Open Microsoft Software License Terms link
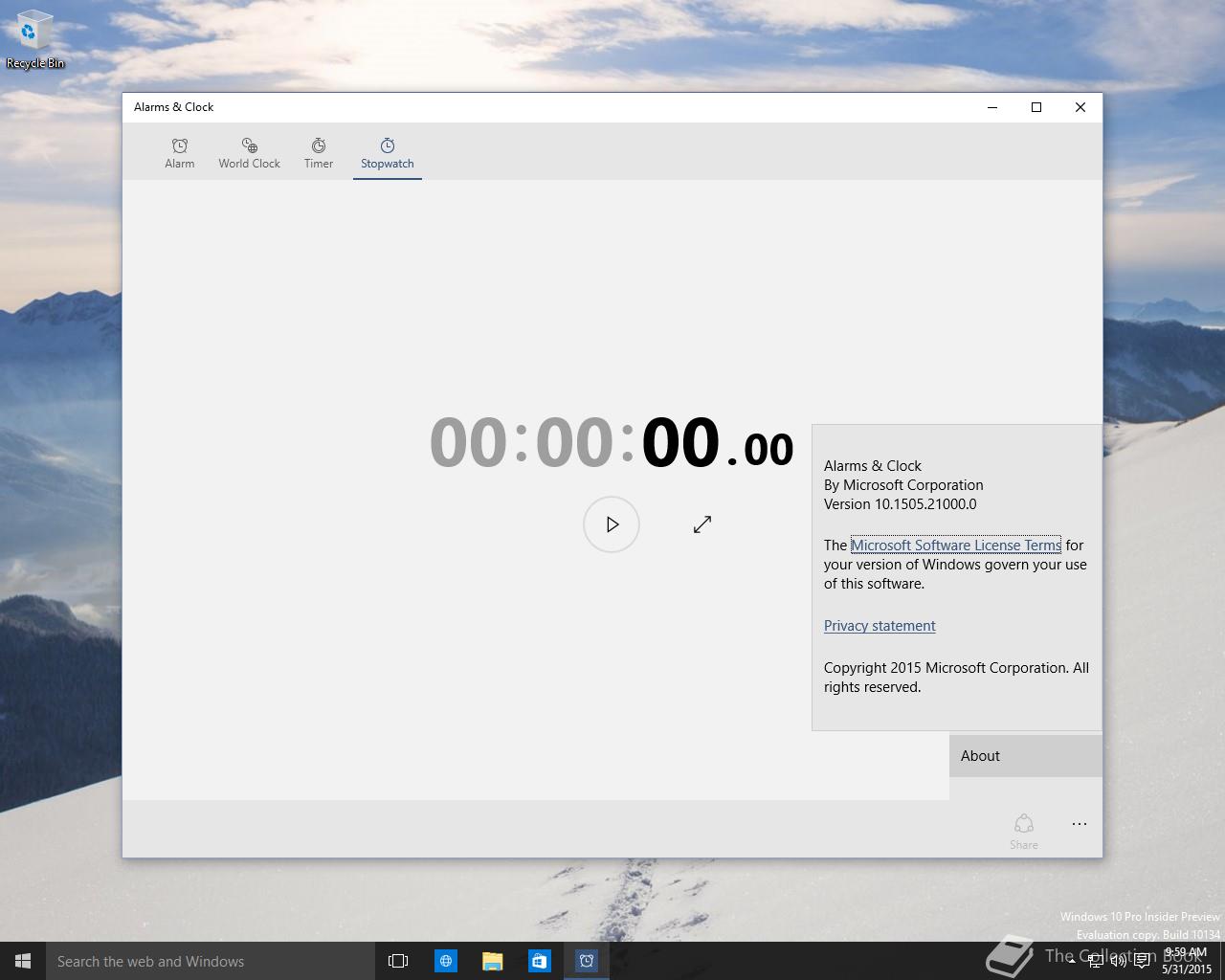This screenshot has height=980, width=1225. coord(956,546)
